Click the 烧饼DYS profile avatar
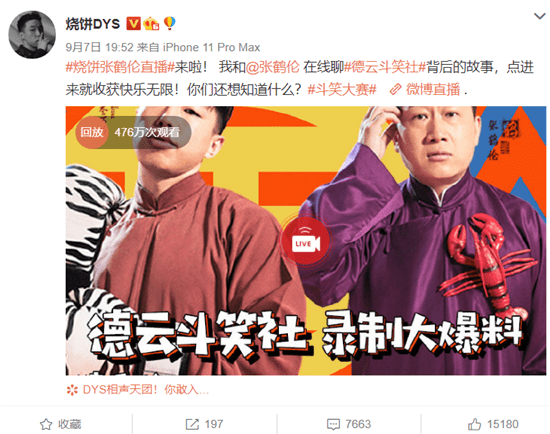 [32, 34]
